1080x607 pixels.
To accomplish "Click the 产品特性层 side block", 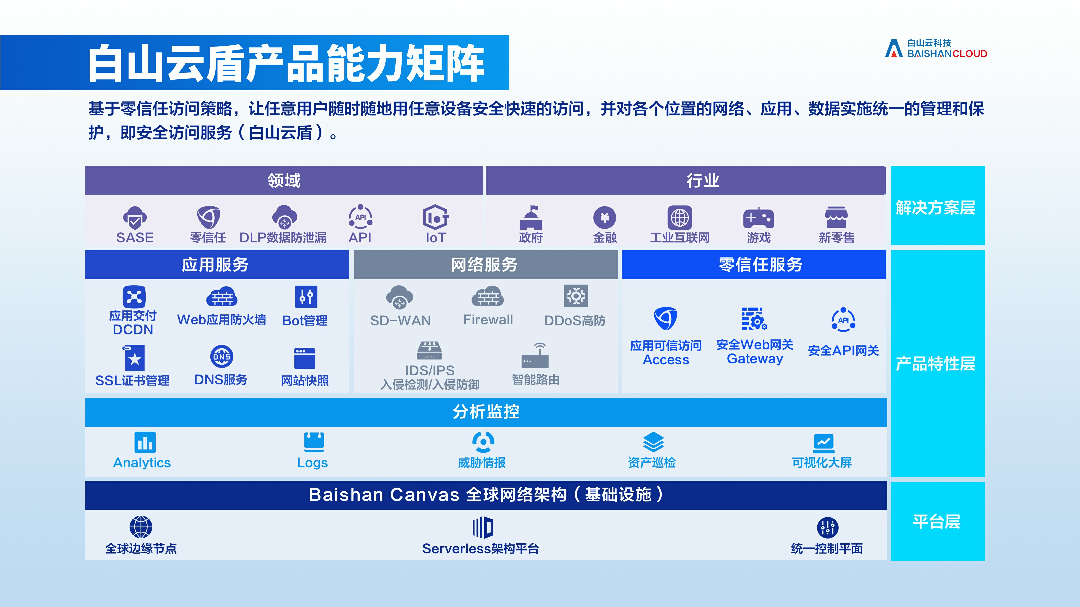I will [x=937, y=363].
